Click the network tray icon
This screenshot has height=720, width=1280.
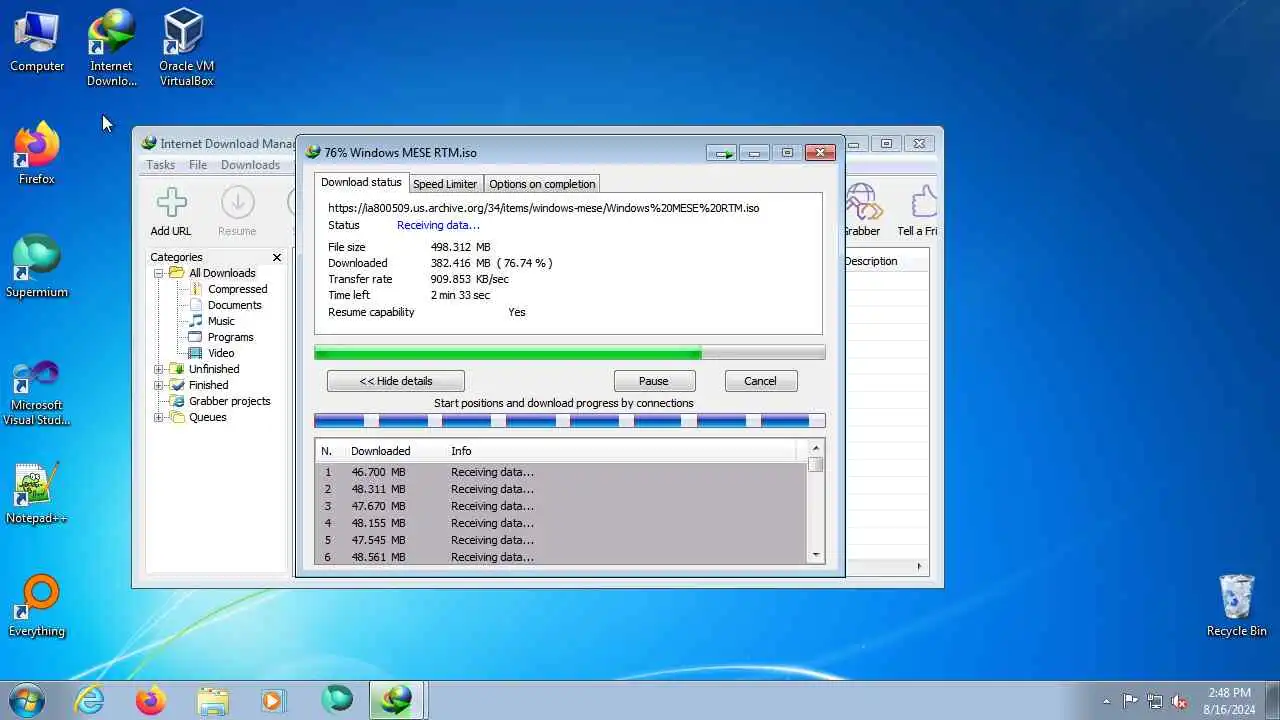[1155, 701]
